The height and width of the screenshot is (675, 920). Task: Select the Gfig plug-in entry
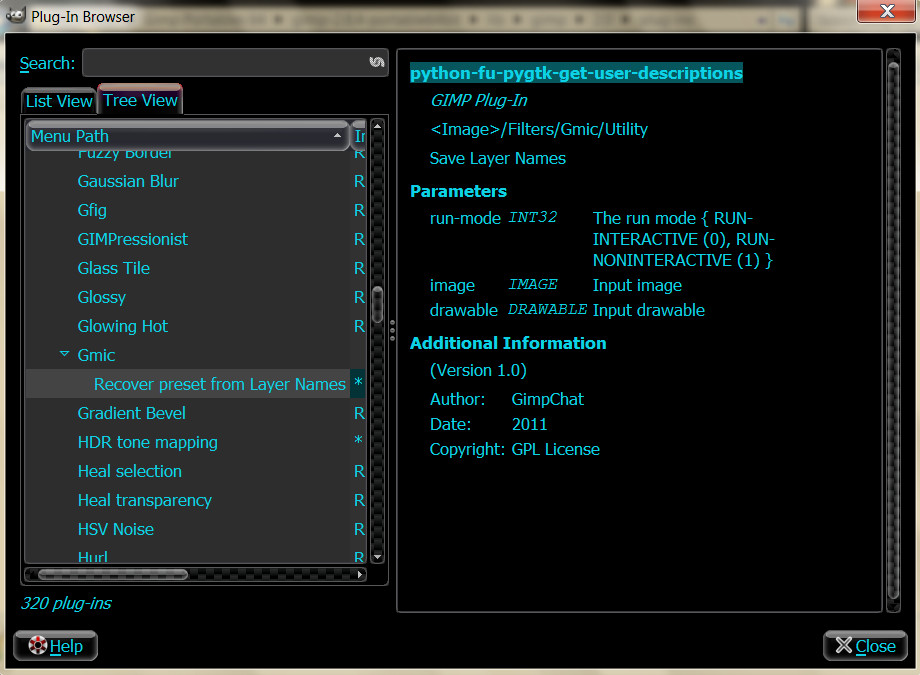[92, 210]
